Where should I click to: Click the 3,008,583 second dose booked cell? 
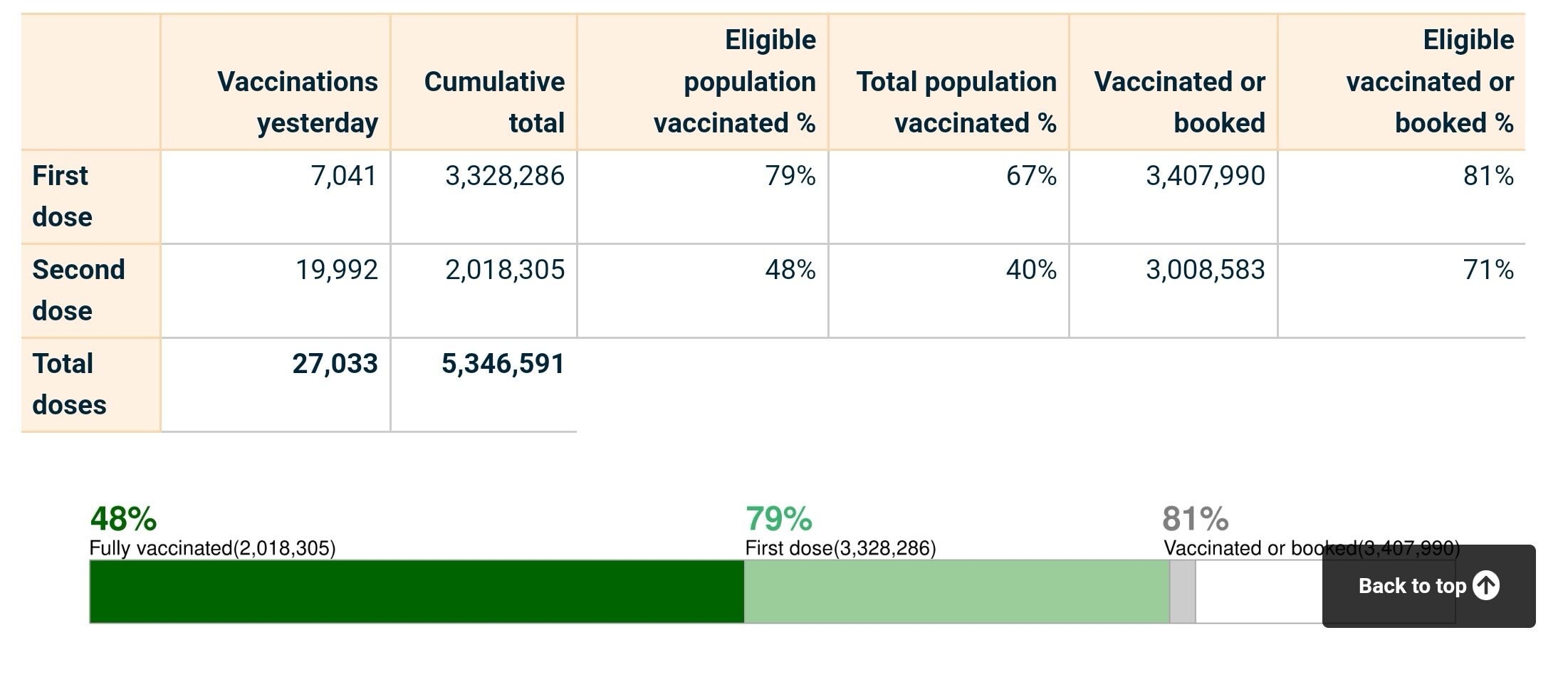[1205, 270]
